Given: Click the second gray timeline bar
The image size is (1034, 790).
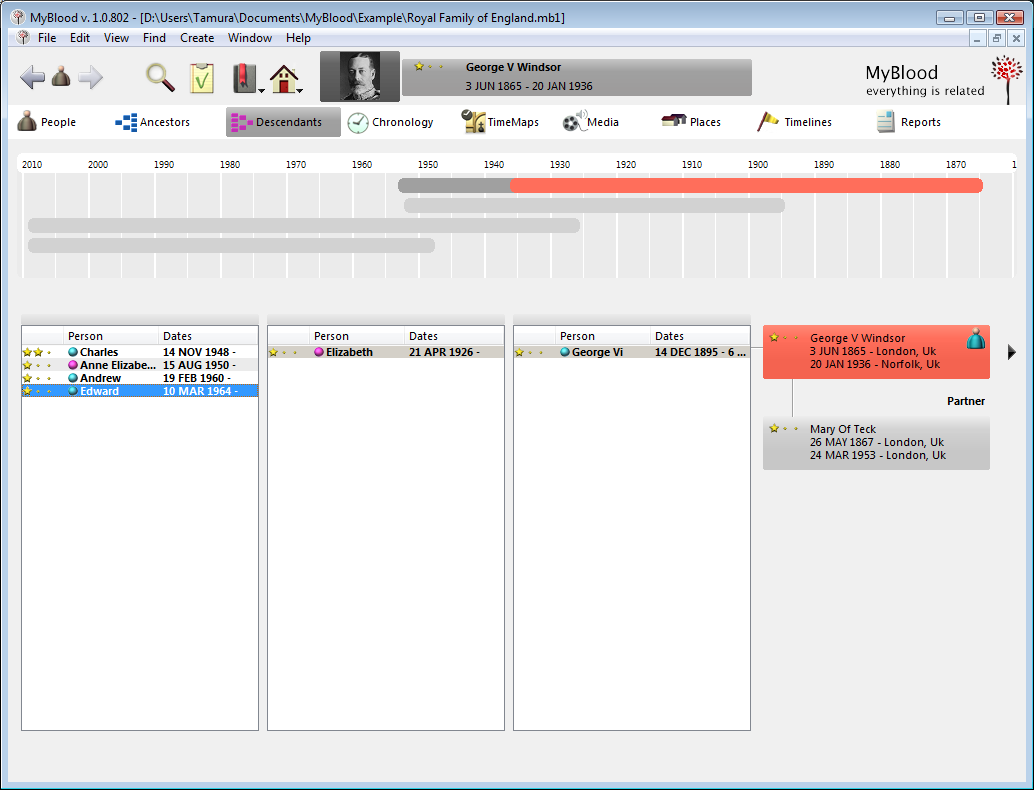Looking at the screenshot, I should 594,205.
